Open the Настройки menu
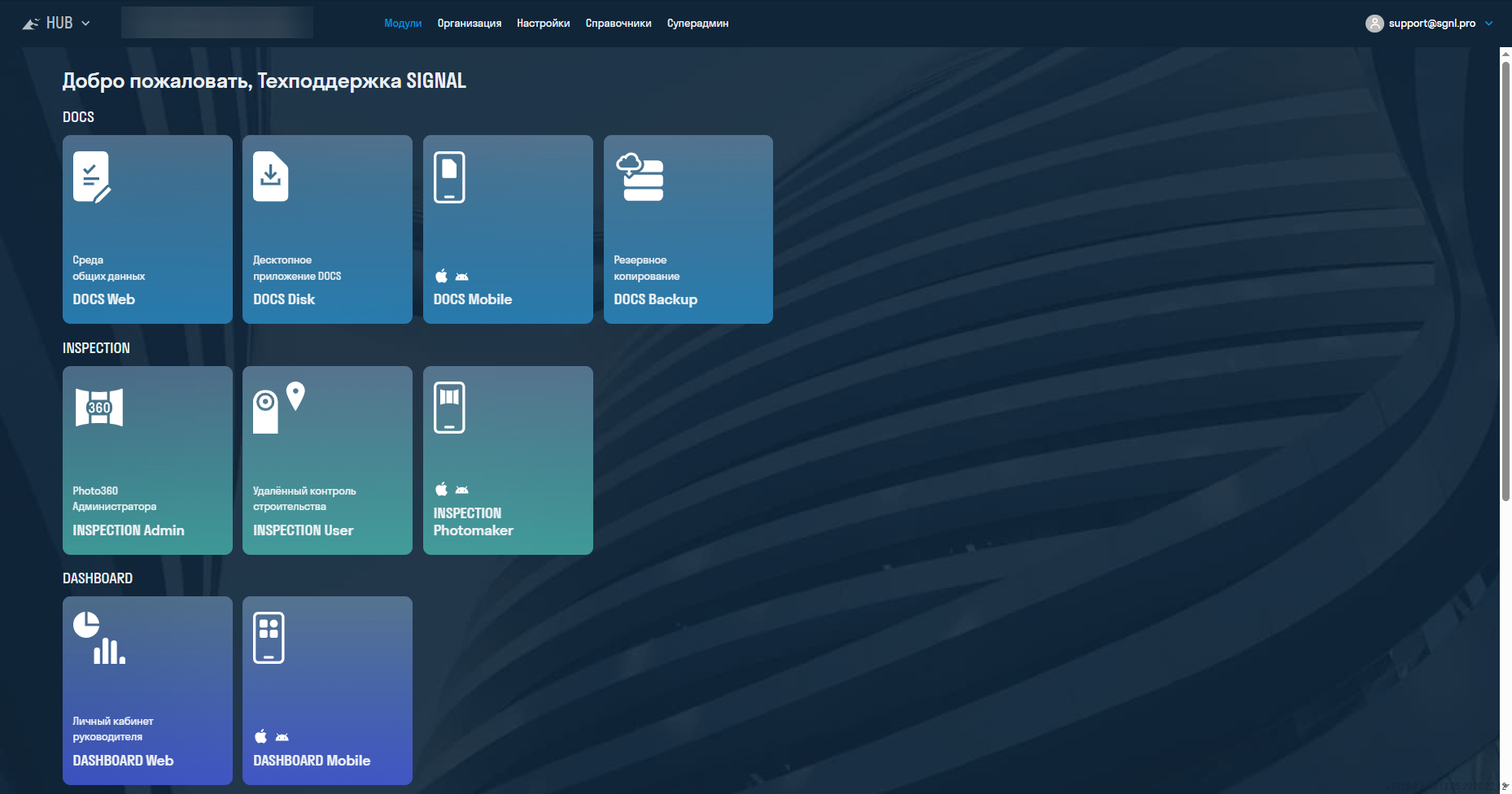Viewport: 1512px width, 794px height. pos(544,24)
